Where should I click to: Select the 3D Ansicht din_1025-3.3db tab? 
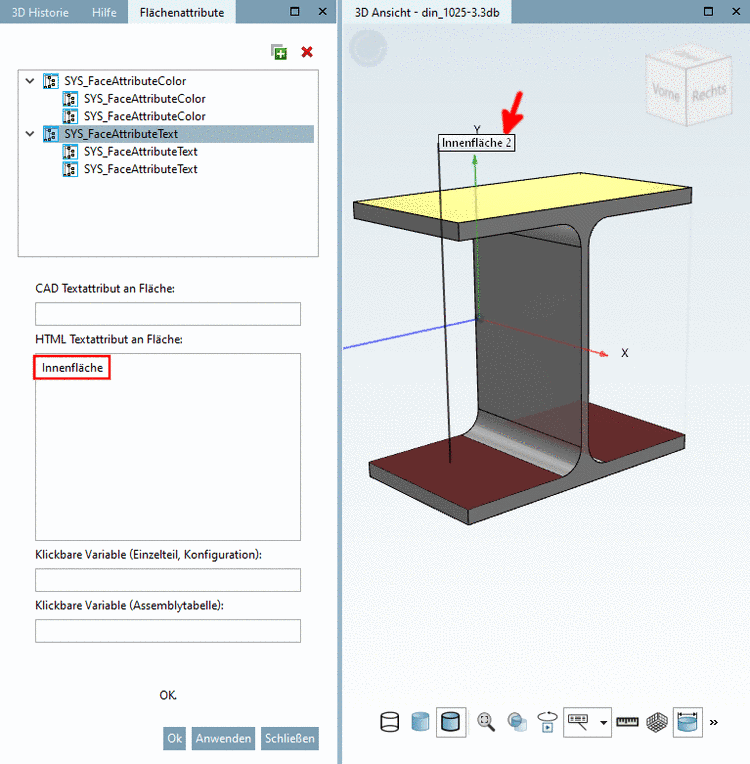[x=427, y=12]
